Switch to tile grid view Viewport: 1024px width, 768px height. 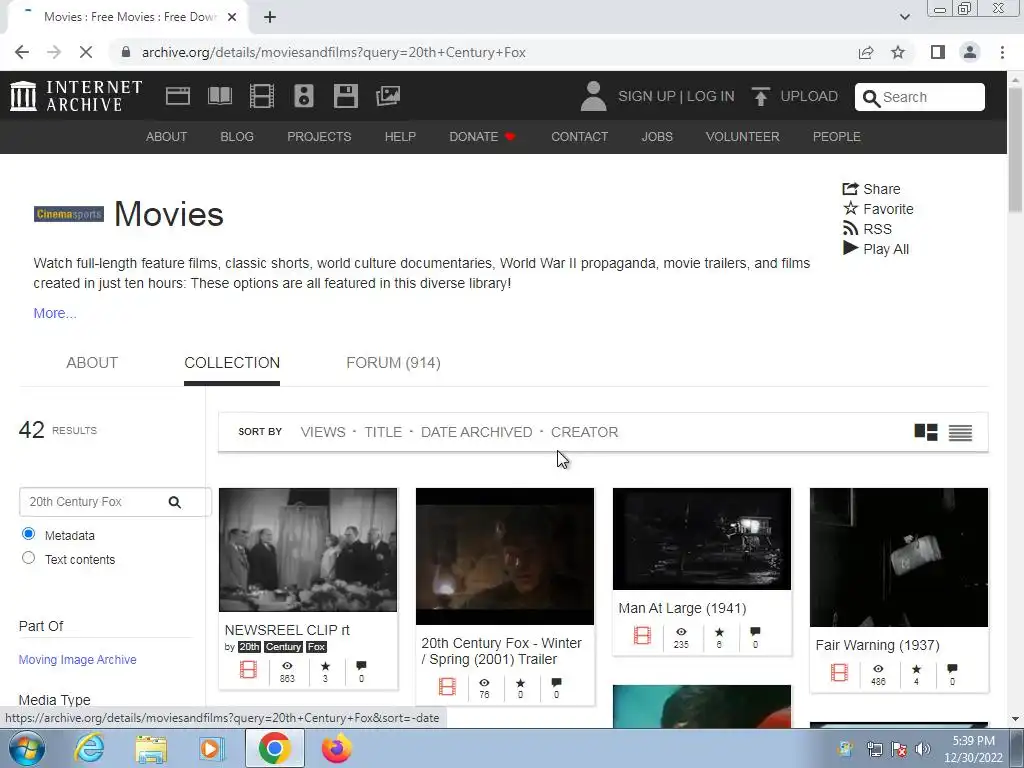(x=925, y=432)
